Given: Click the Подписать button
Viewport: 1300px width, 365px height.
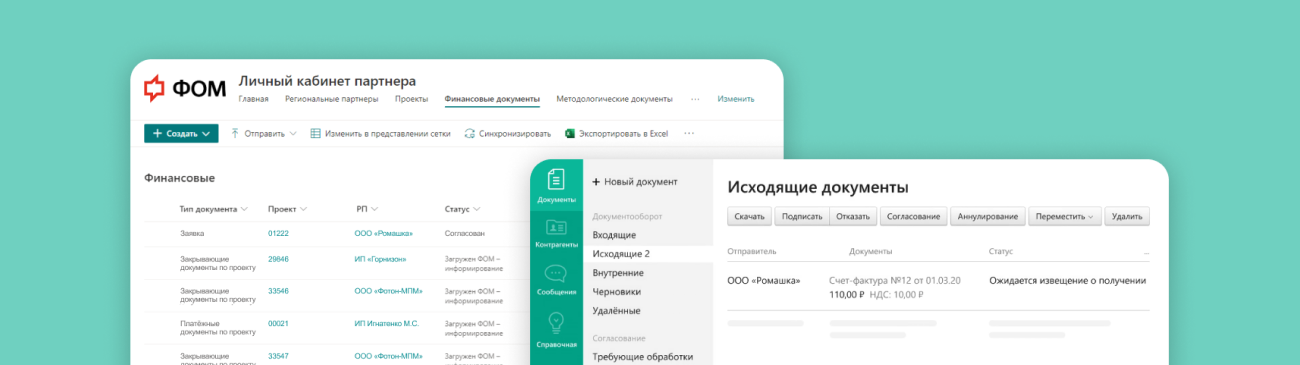Looking at the screenshot, I should coord(801,216).
